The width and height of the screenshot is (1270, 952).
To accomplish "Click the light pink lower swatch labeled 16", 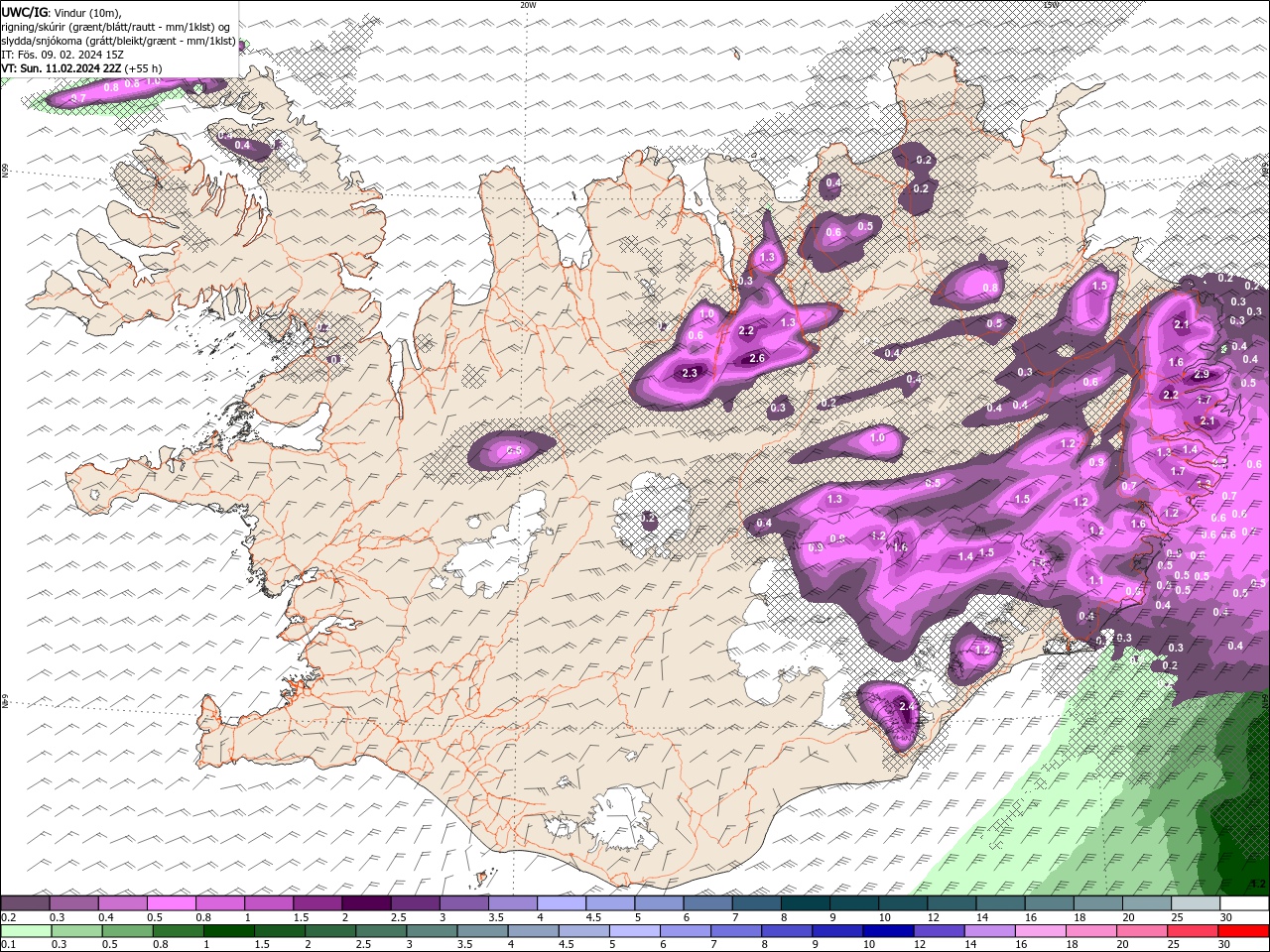I will tap(1039, 931).
